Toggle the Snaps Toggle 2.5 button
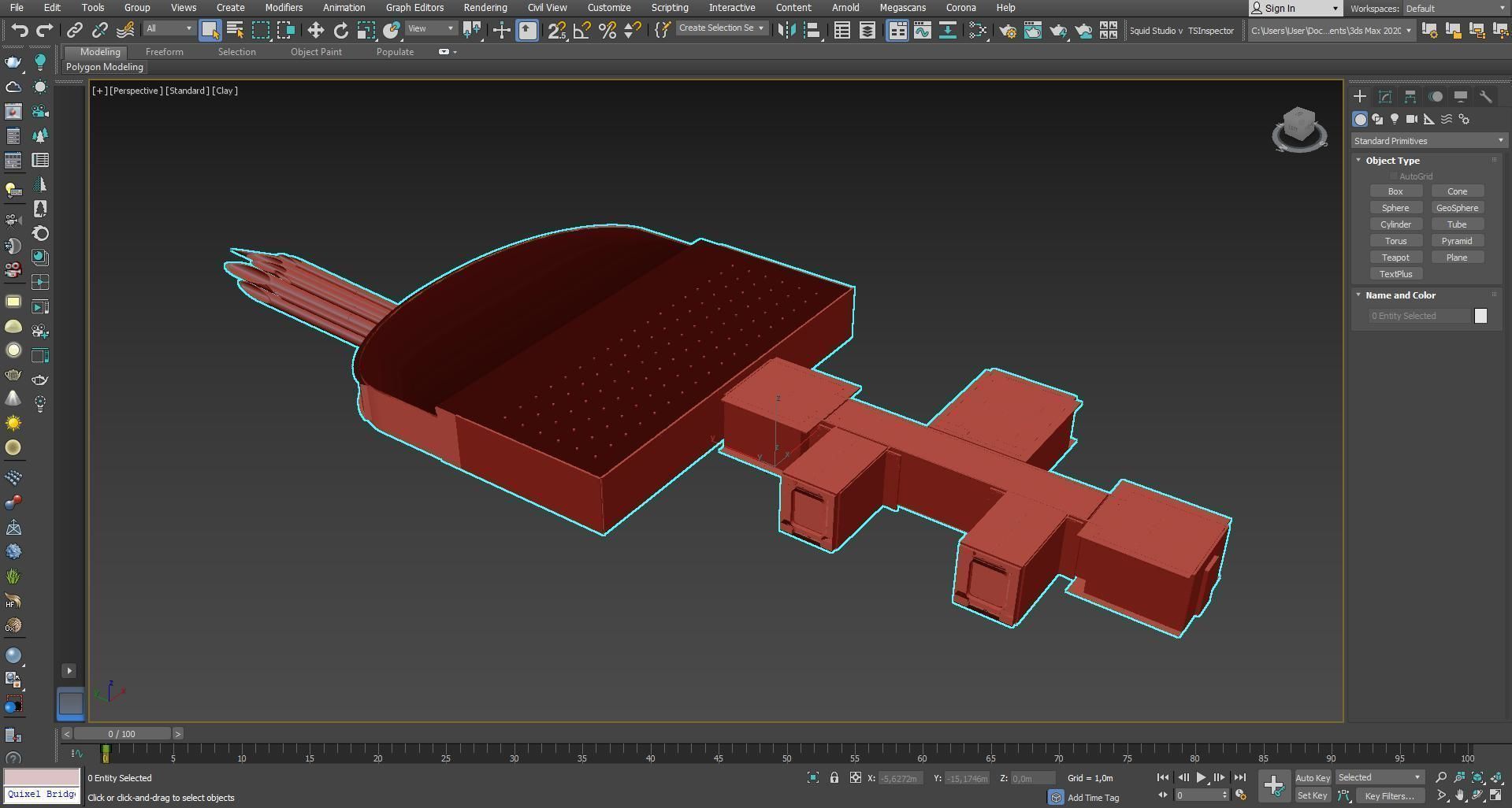Screen dimensions: 1512x808 click(x=556, y=30)
